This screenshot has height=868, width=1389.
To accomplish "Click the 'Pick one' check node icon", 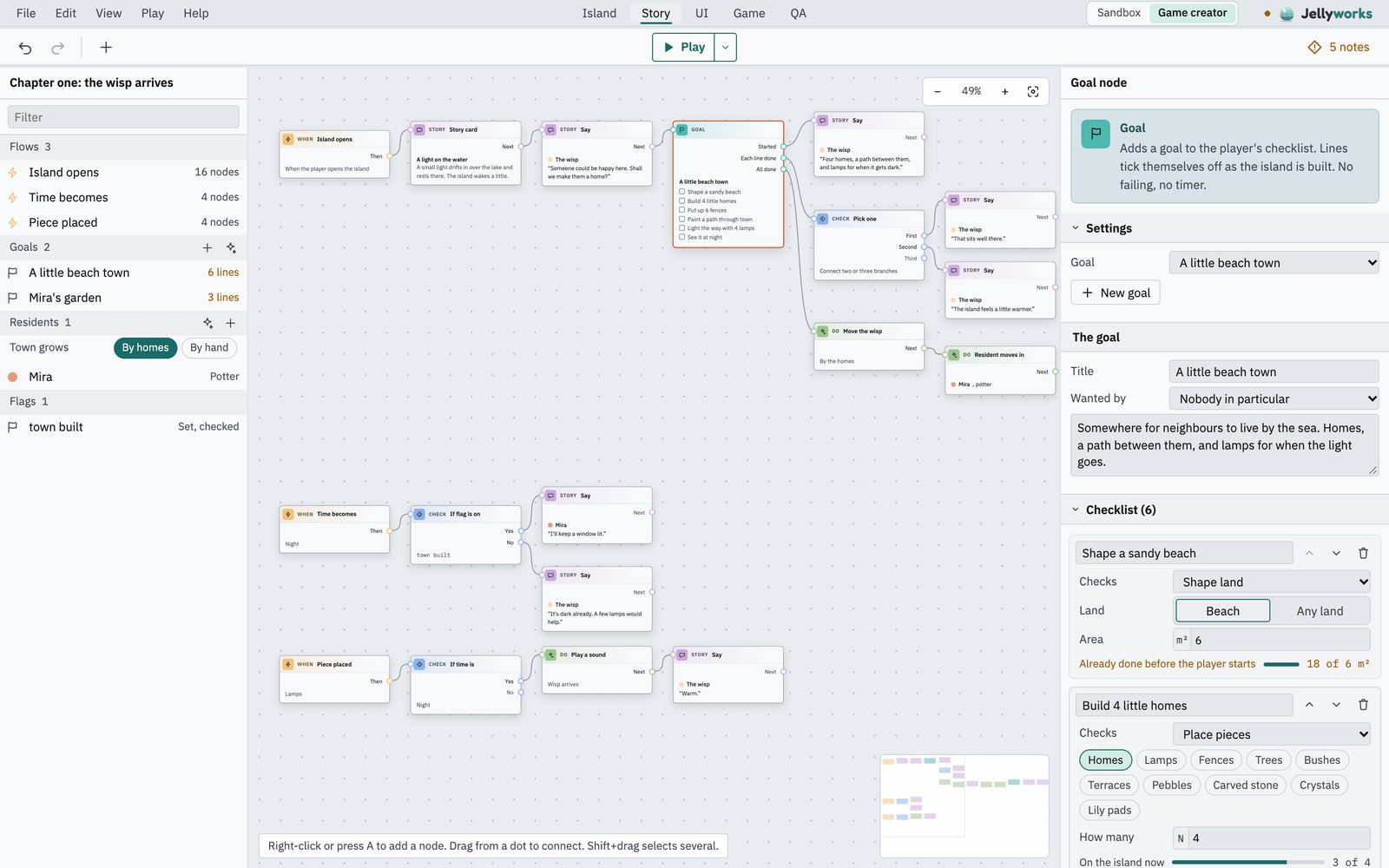I will pyautogui.click(x=822, y=219).
